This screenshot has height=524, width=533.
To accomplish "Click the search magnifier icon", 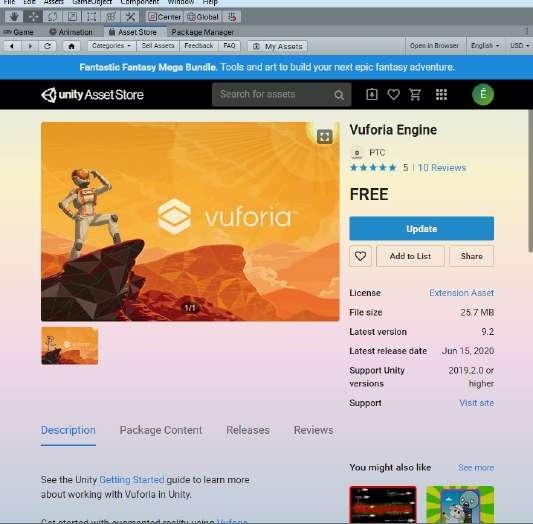I will [x=339, y=95].
